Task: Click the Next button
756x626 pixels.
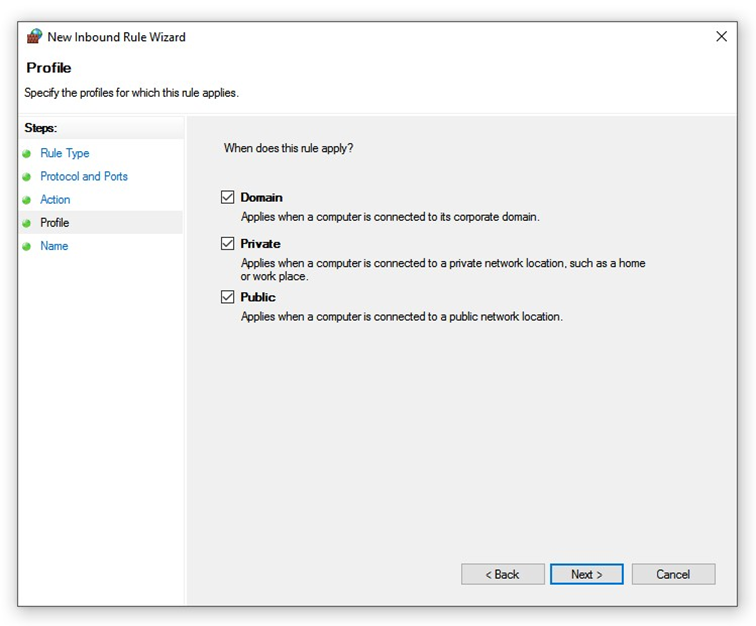Action: pyautogui.click(x=587, y=574)
